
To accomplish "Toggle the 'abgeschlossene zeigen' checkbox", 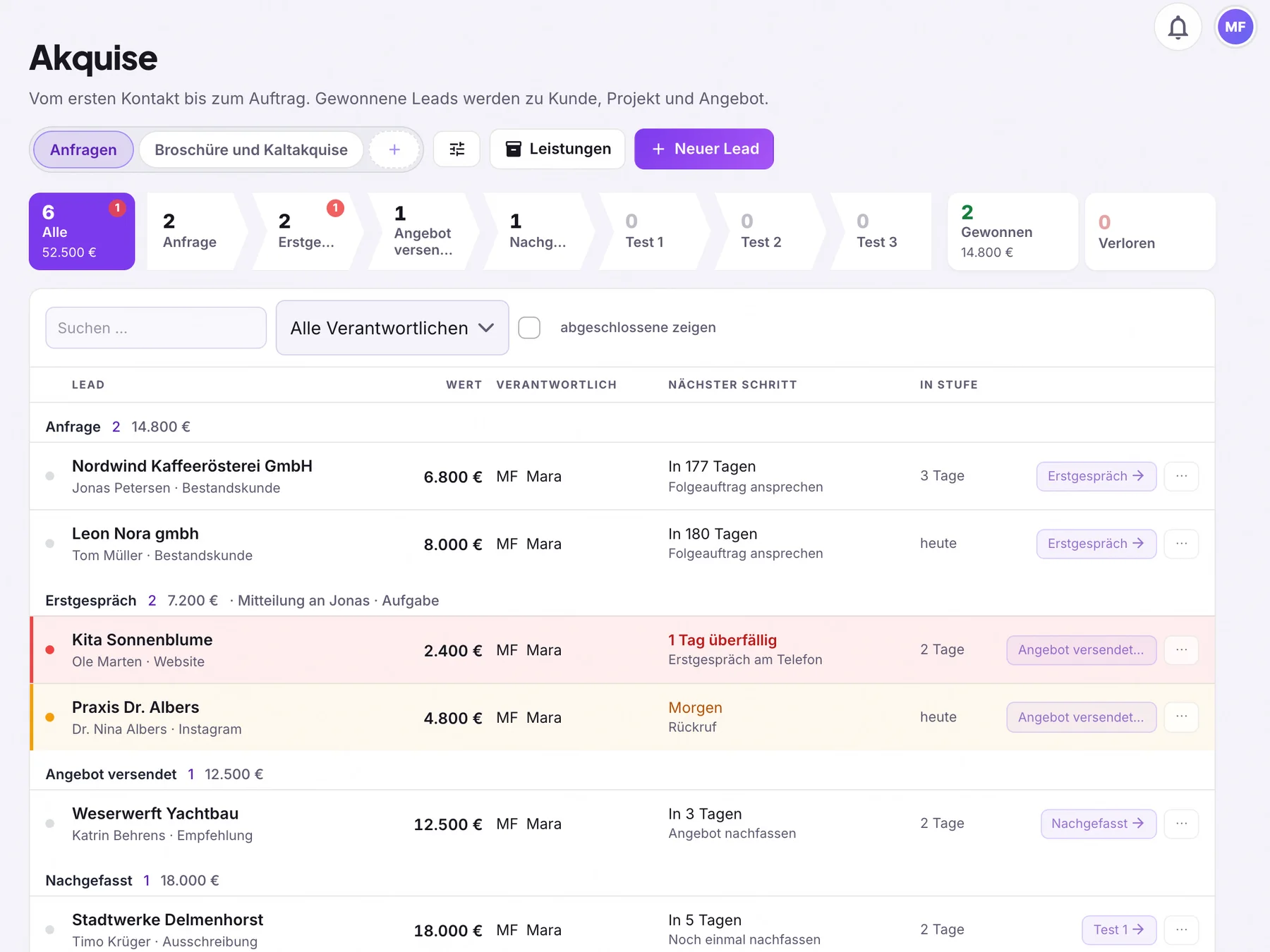I will [529, 327].
